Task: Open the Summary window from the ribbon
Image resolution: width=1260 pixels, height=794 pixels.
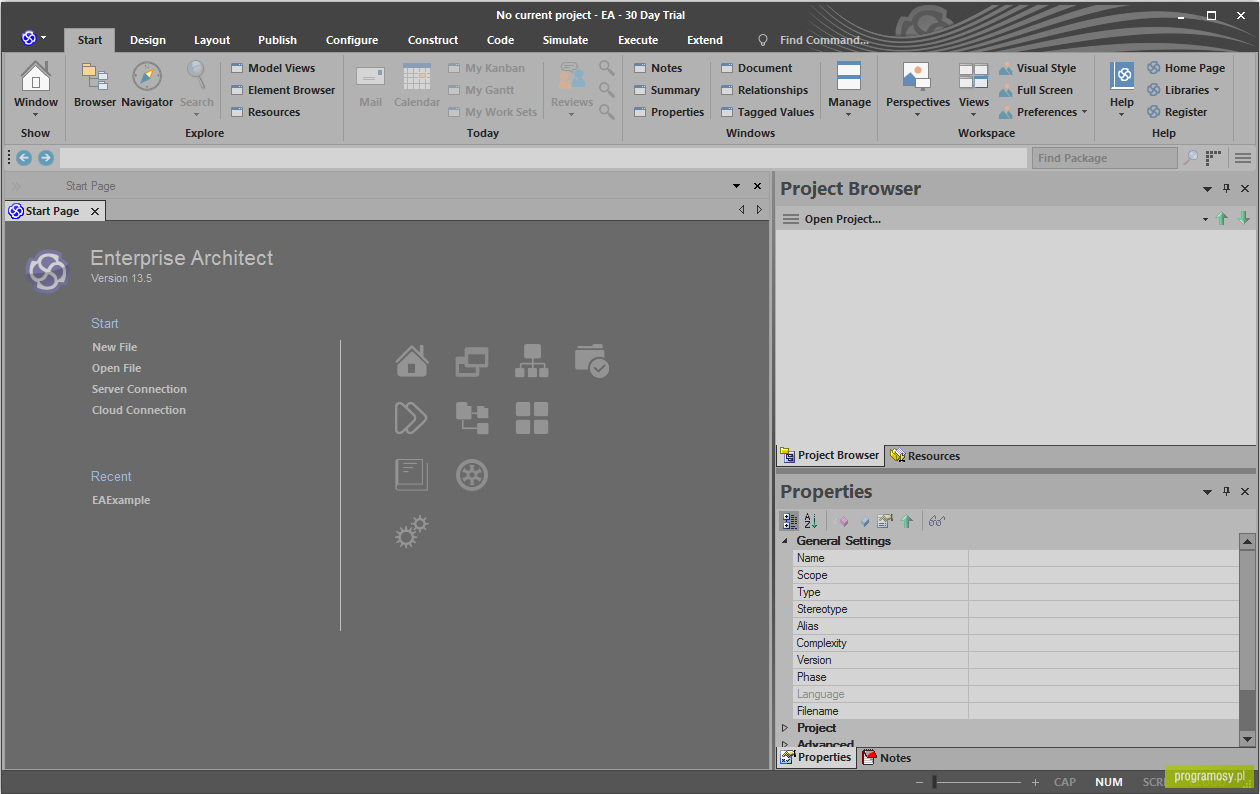Action: coord(667,90)
